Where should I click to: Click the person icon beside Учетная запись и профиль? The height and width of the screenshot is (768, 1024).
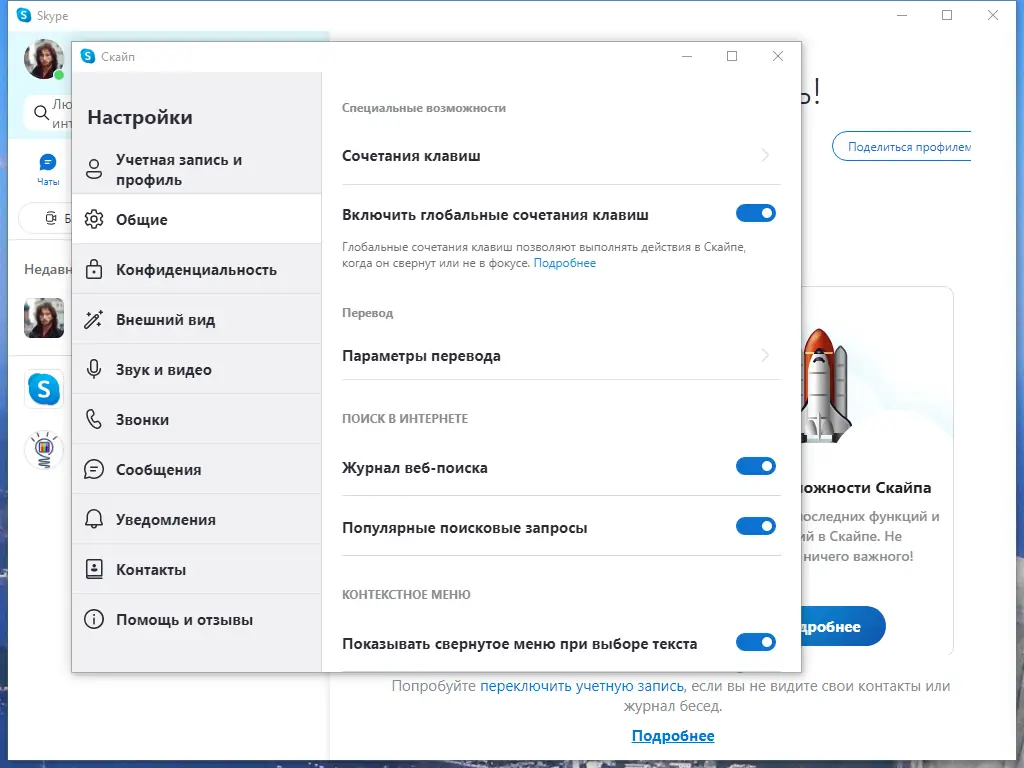pyautogui.click(x=94, y=169)
